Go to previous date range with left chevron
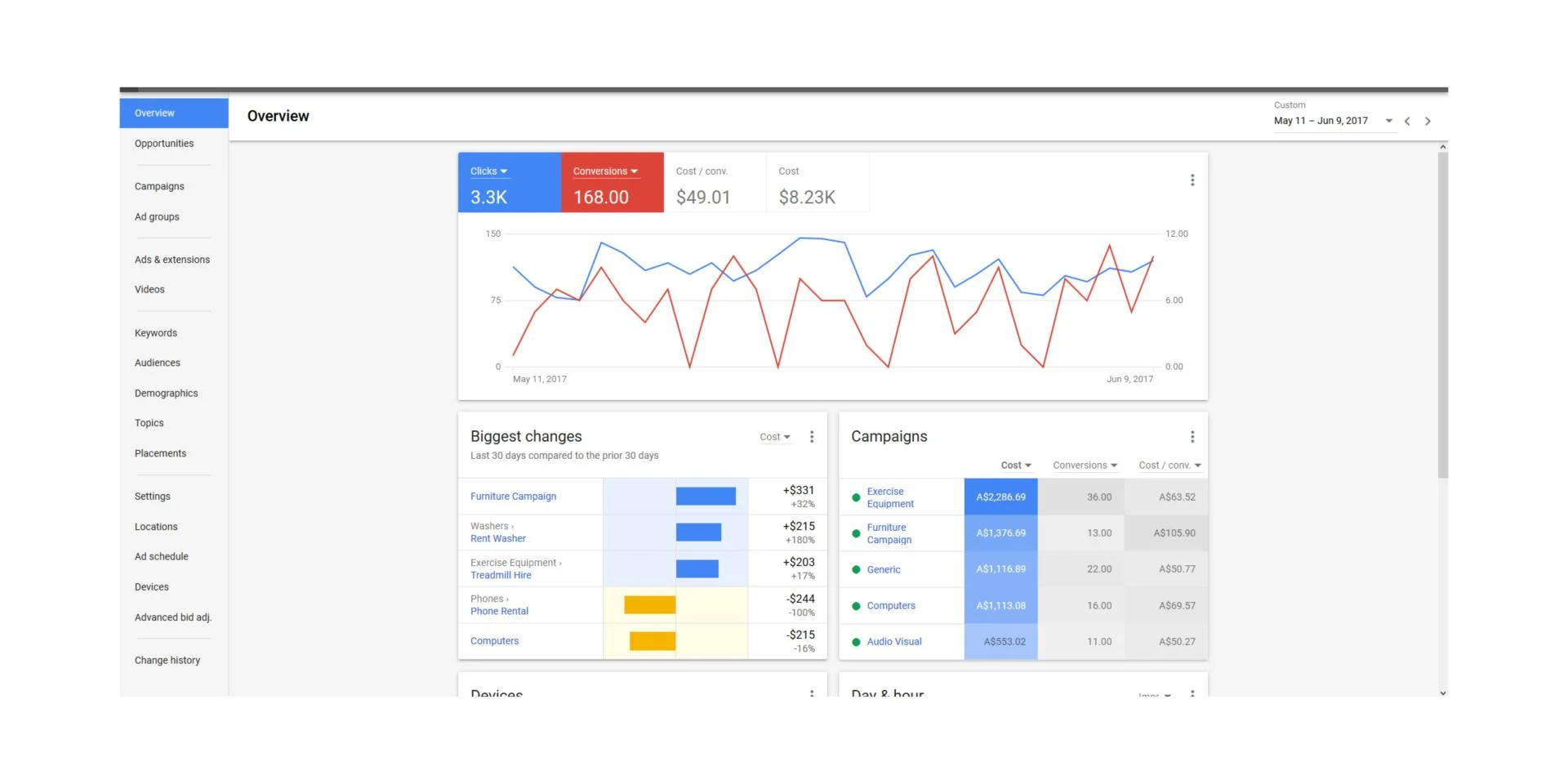The image size is (1568, 784). click(x=1407, y=120)
